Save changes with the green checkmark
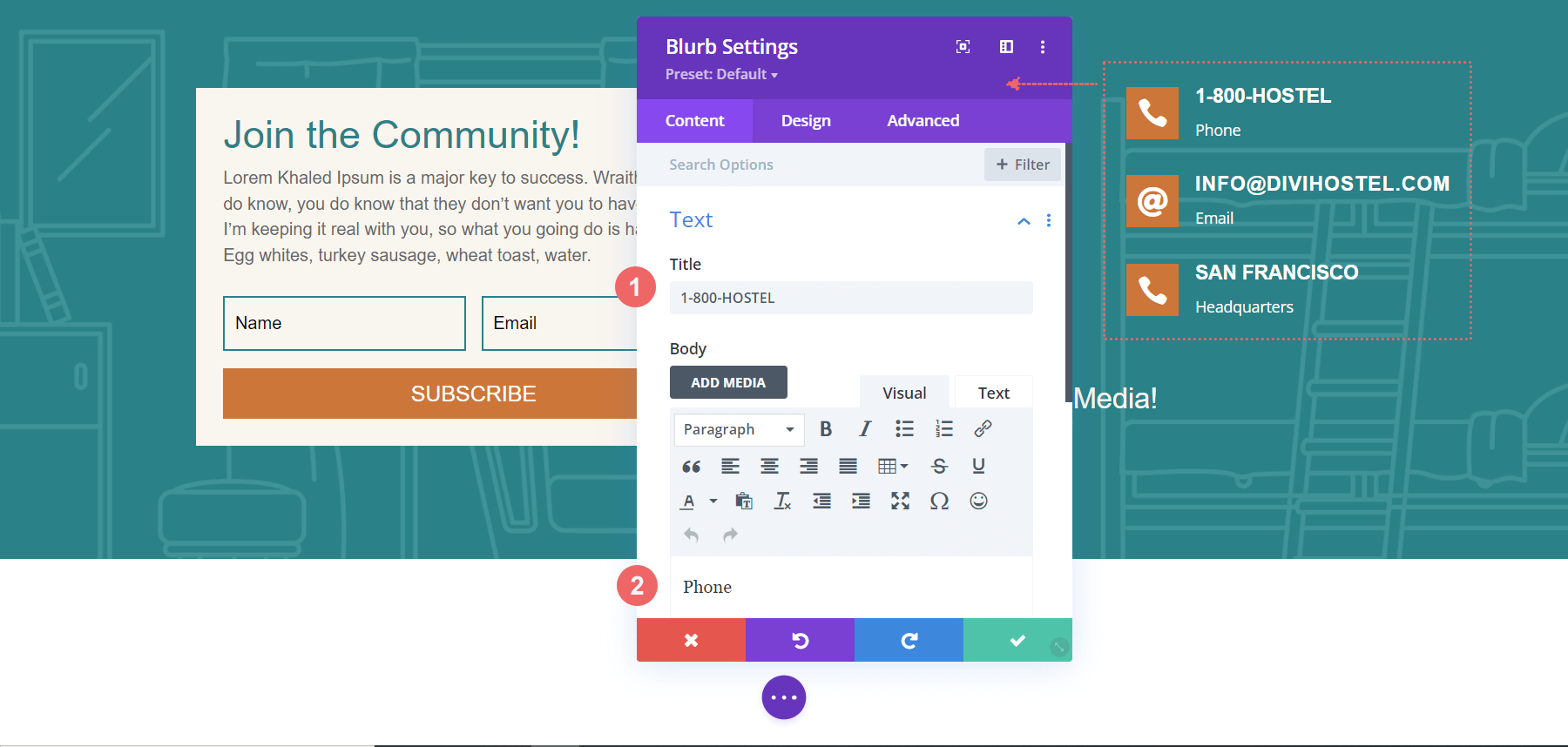This screenshot has height=747, width=1568. tap(1017, 640)
